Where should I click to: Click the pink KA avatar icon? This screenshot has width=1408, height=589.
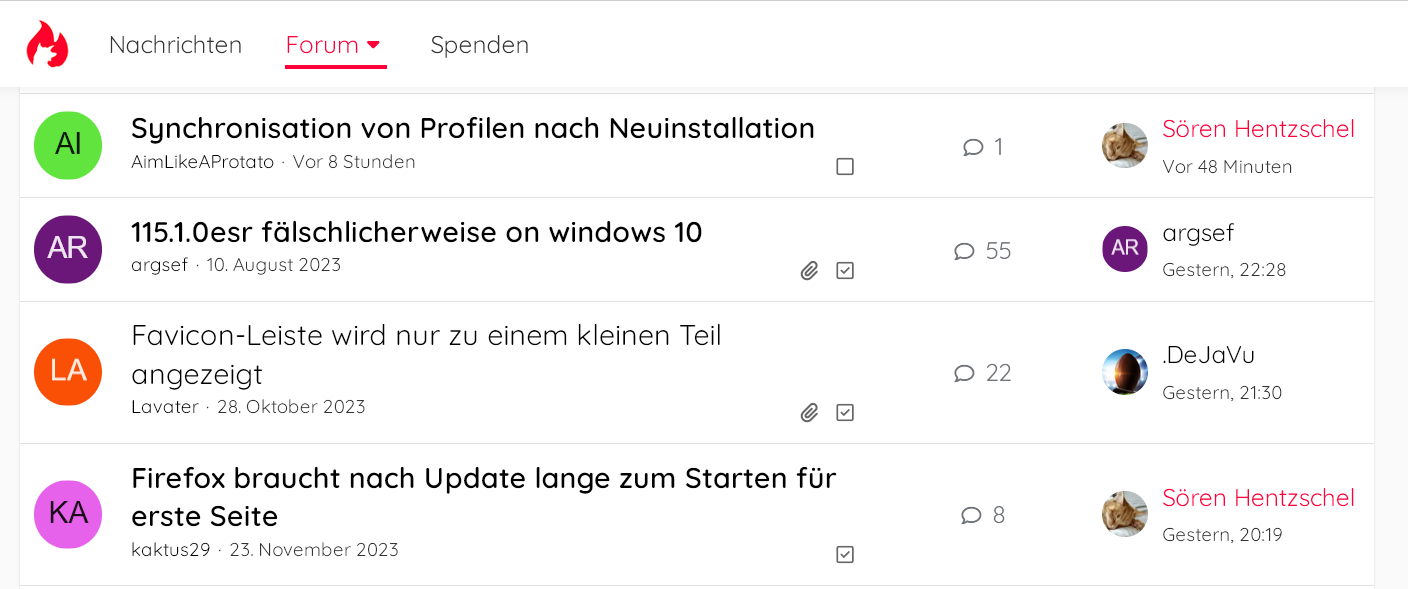click(x=68, y=514)
